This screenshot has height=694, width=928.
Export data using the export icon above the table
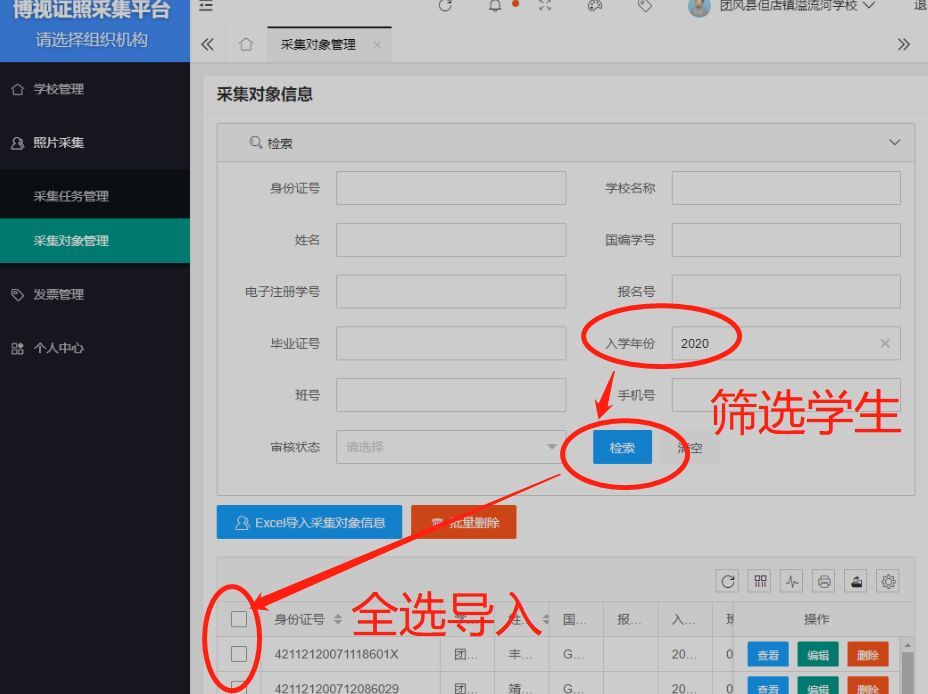tap(856, 580)
